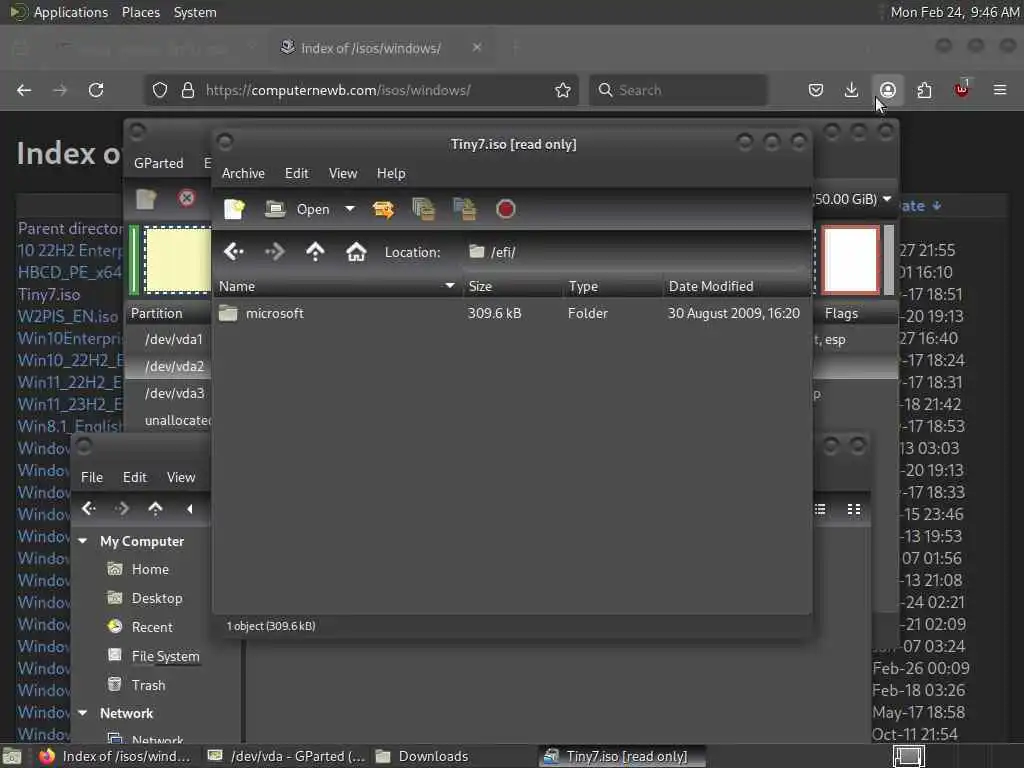The image size is (1024, 768).
Task: Switch to Downloads window in taskbar
Action: click(422, 756)
